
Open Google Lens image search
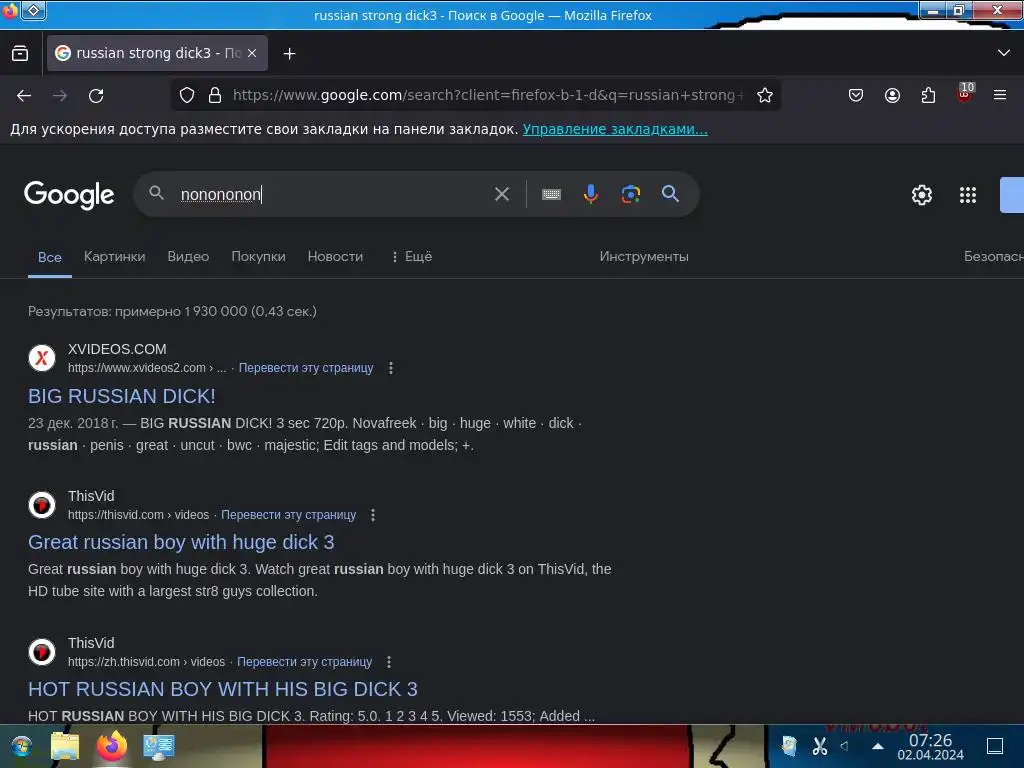coord(630,194)
